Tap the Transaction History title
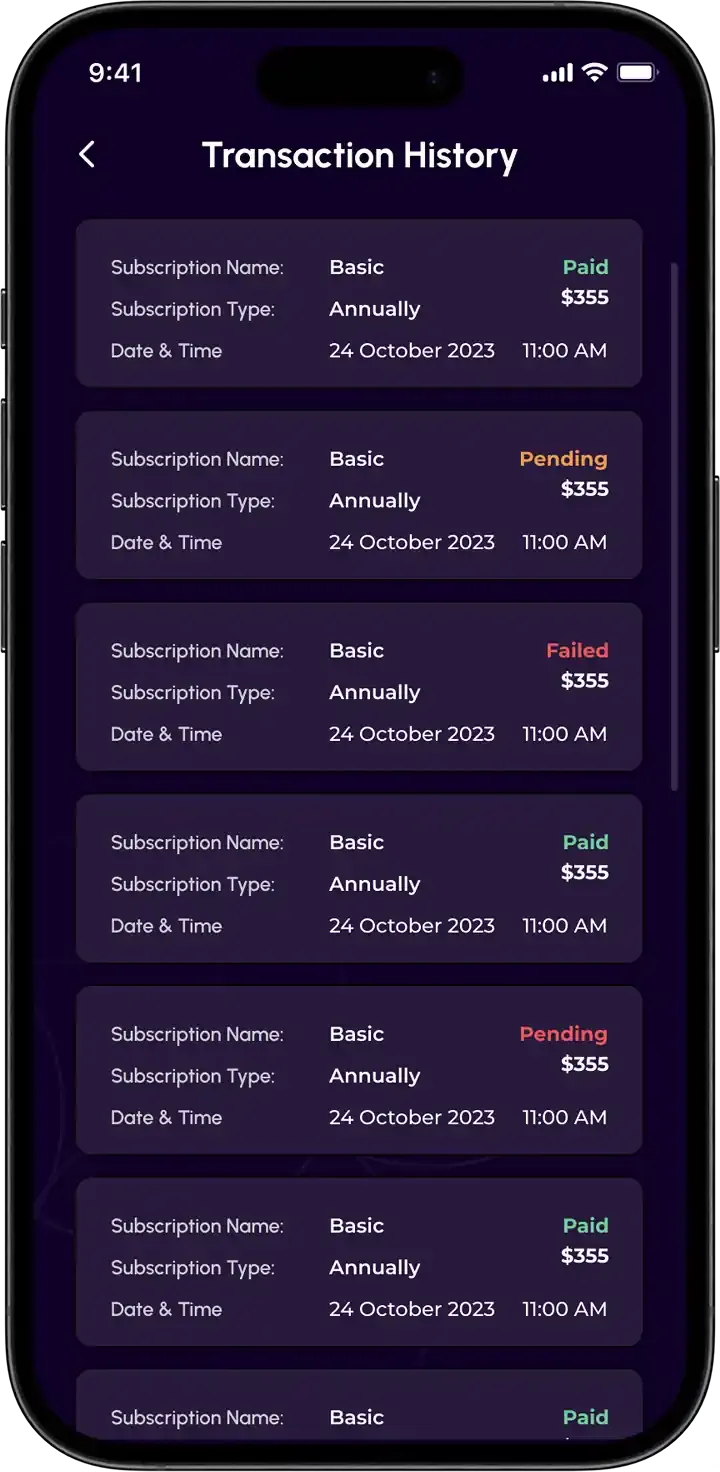The image size is (720, 1472). [359, 155]
